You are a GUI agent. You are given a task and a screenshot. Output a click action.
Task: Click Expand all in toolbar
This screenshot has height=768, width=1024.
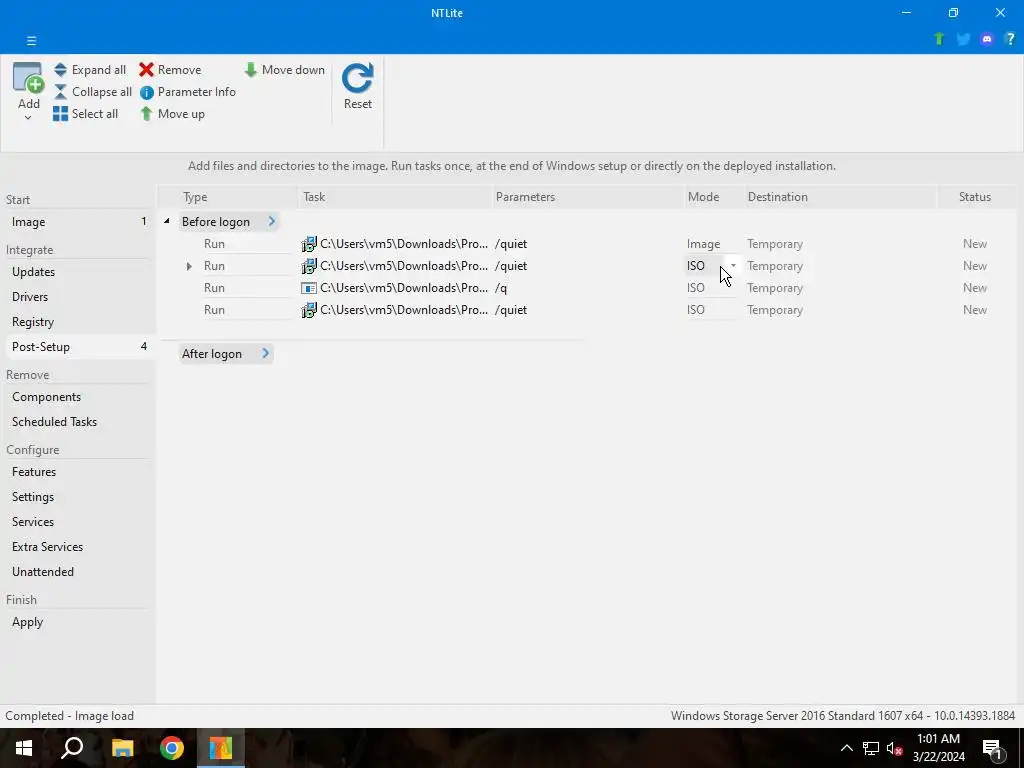pos(89,70)
